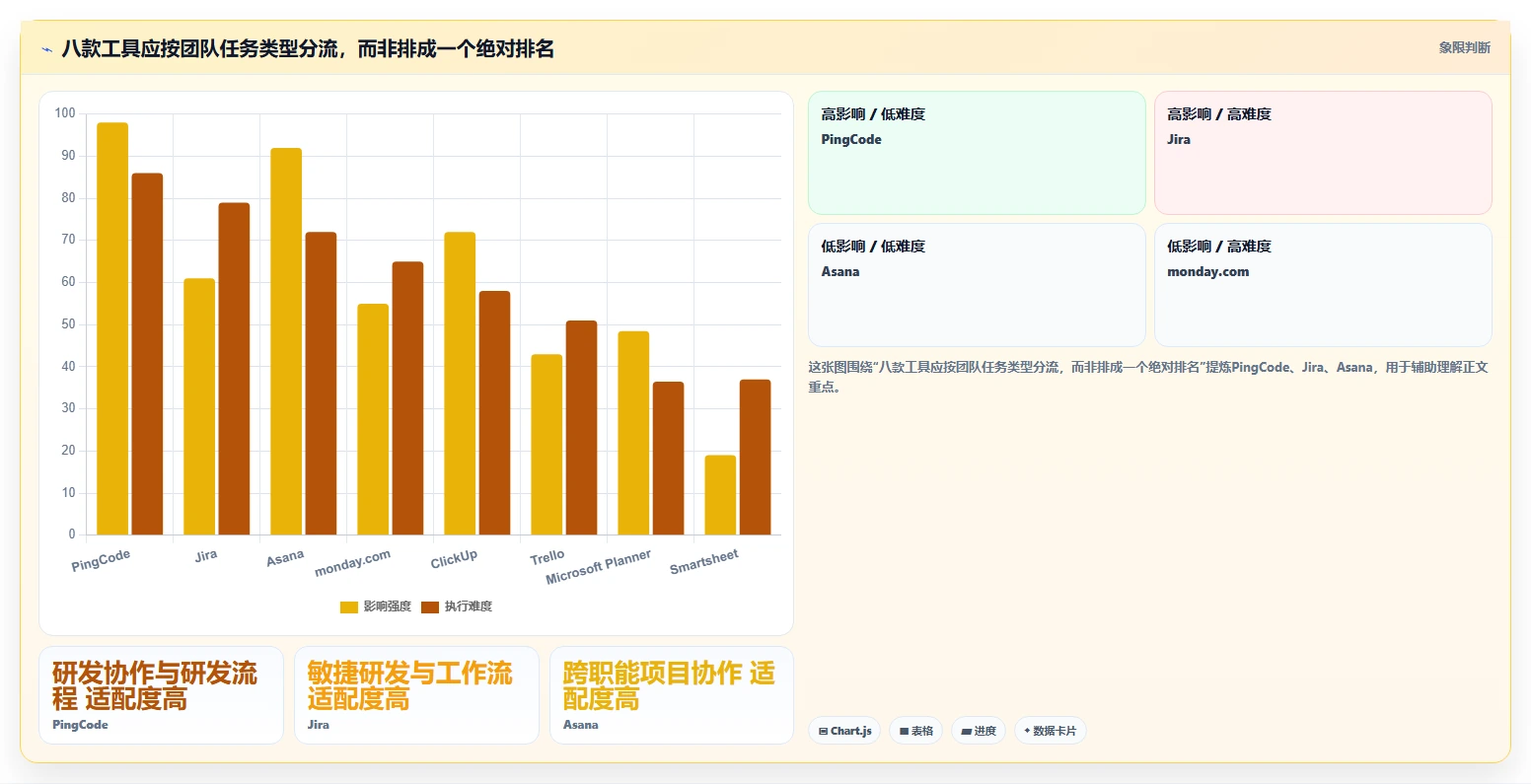This screenshot has height=784, width=1531.
Task: Click ClickUp's yellow 影响强度 bar
Action: pyautogui.click(x=460, y=384)
